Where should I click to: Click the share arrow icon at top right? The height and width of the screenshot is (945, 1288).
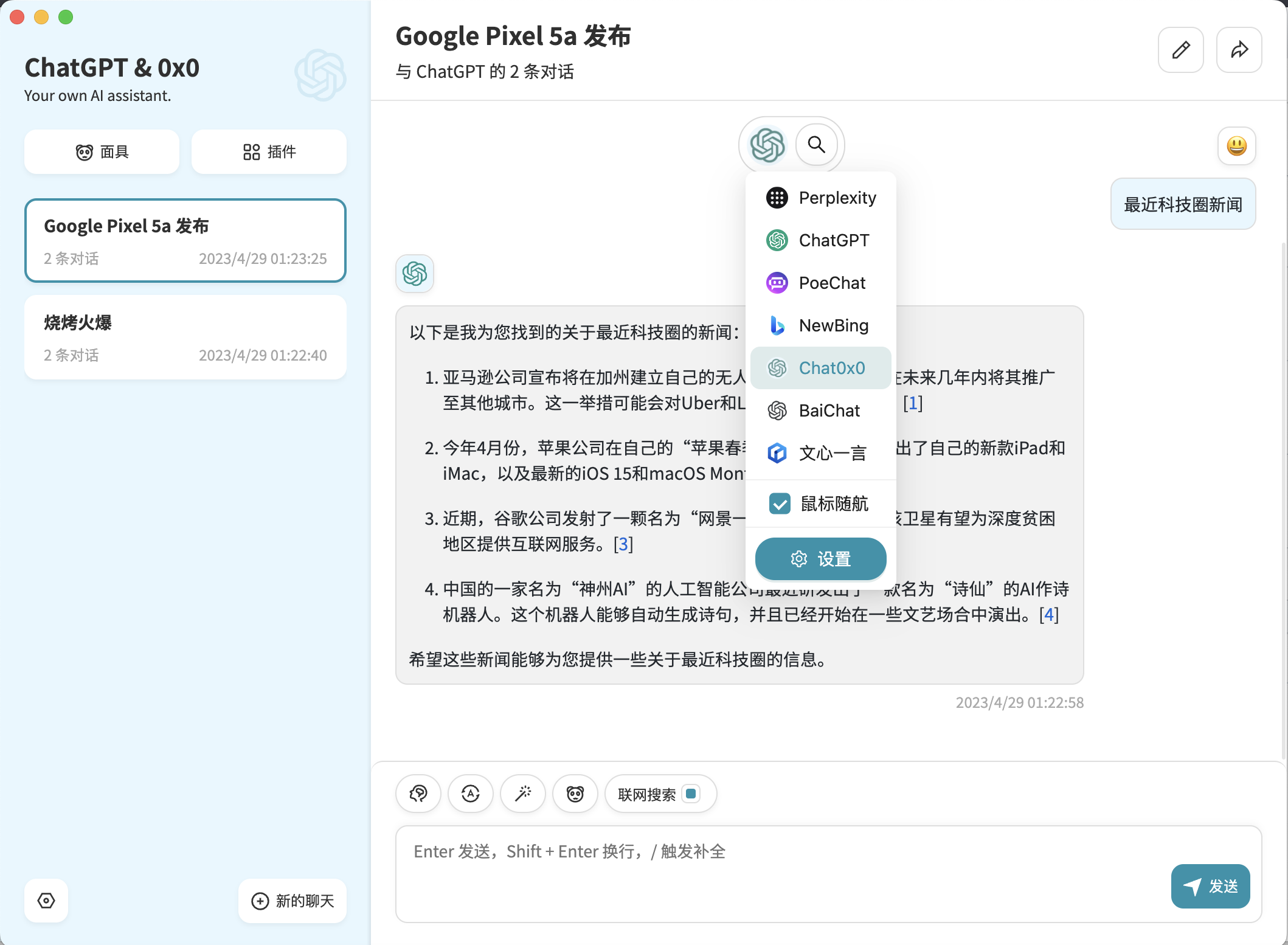1239,49
